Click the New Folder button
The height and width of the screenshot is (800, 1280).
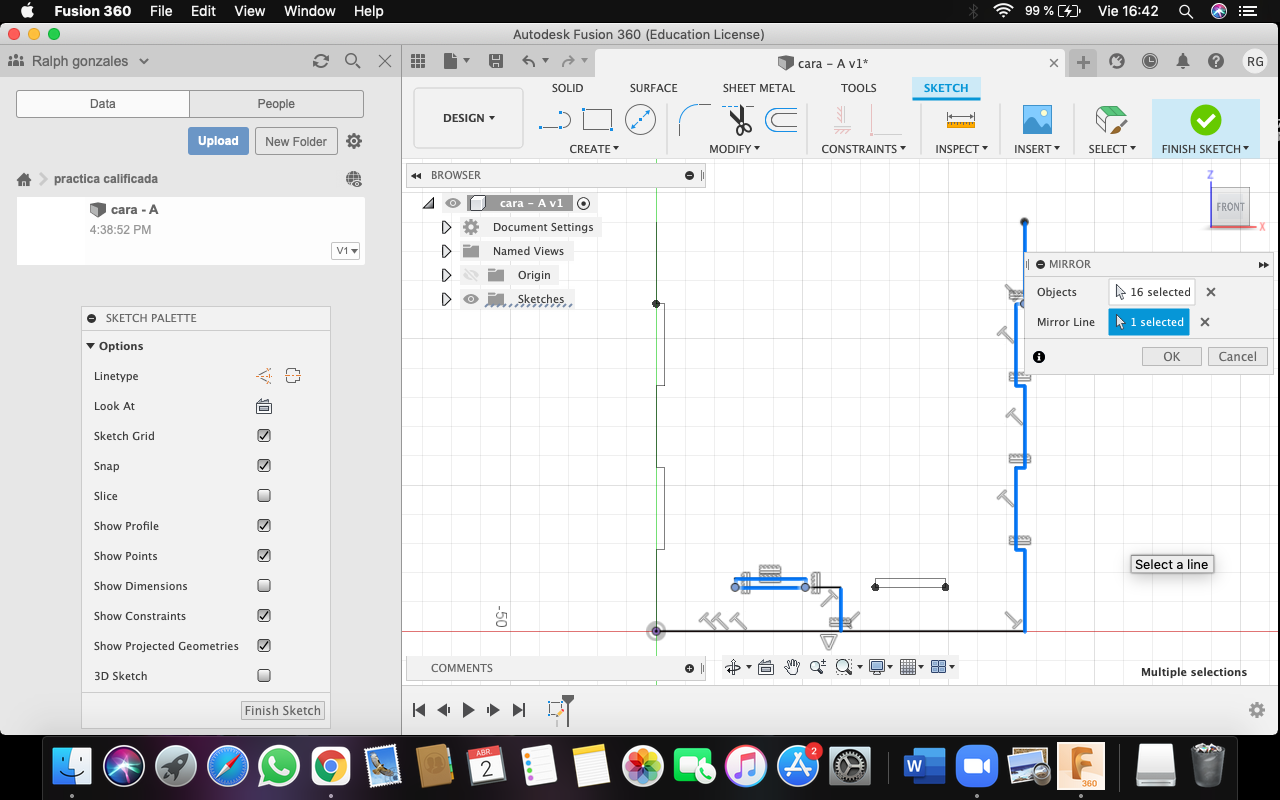(x=296, y=141)
